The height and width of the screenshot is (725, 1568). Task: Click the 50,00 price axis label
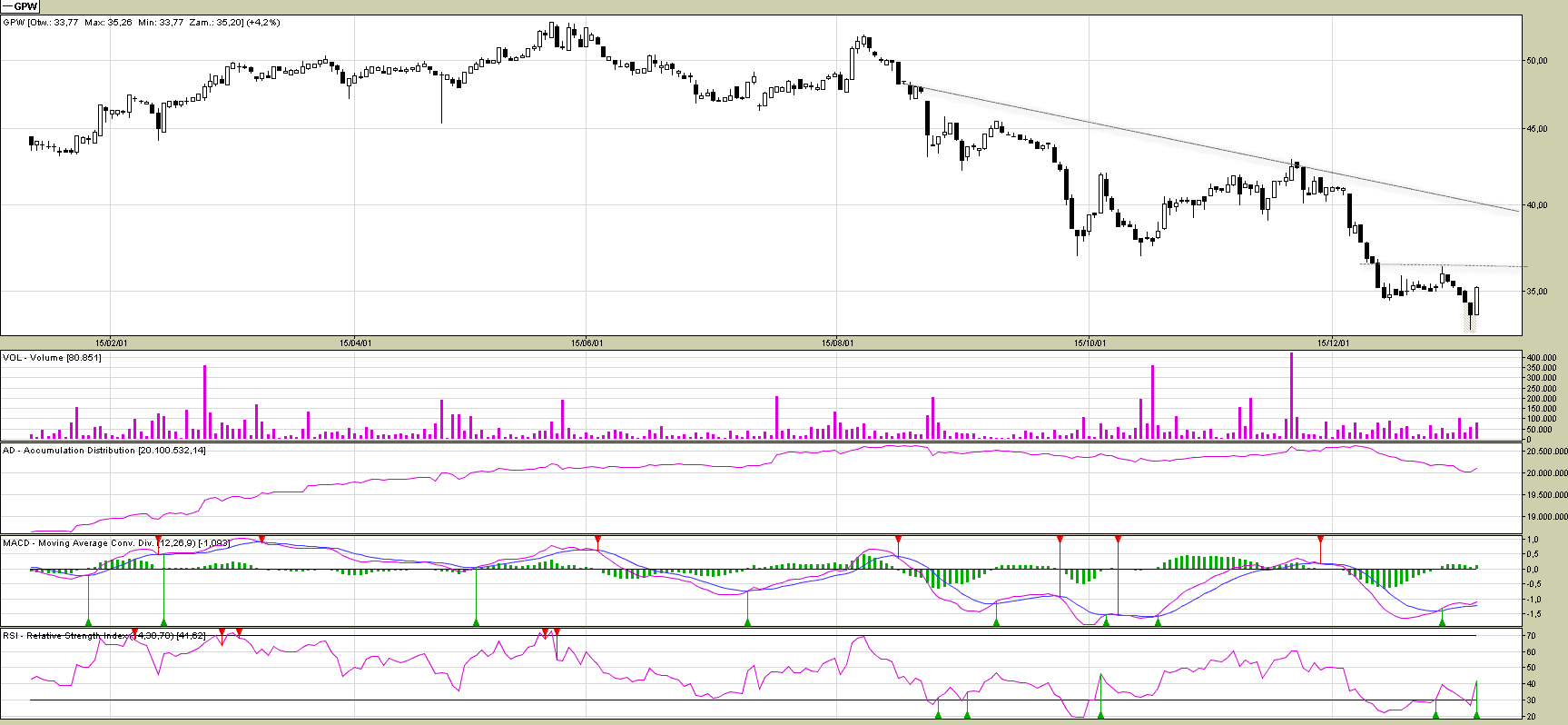click(x=1537, y=61)
